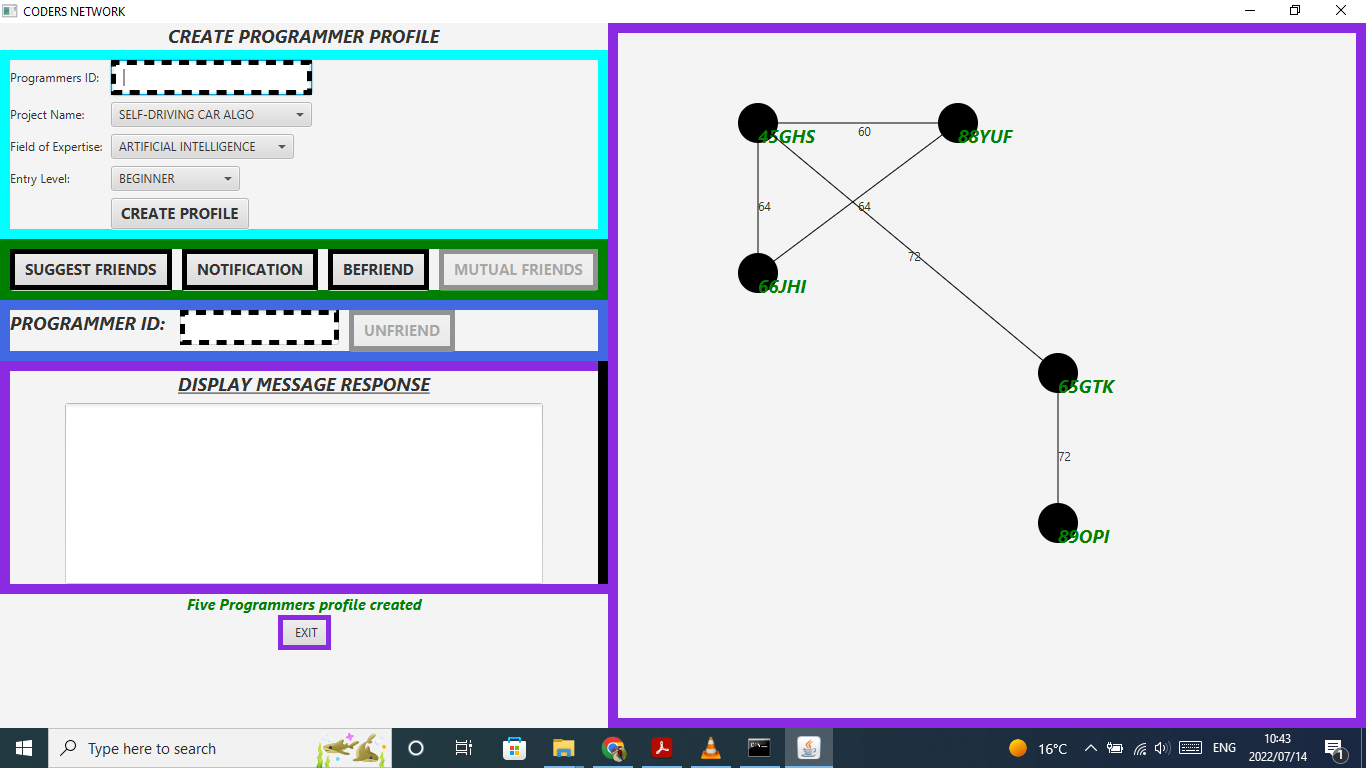Select the 66JHI graph node
The width and height of the screenshot is (1366, 768).
[758, 273]
